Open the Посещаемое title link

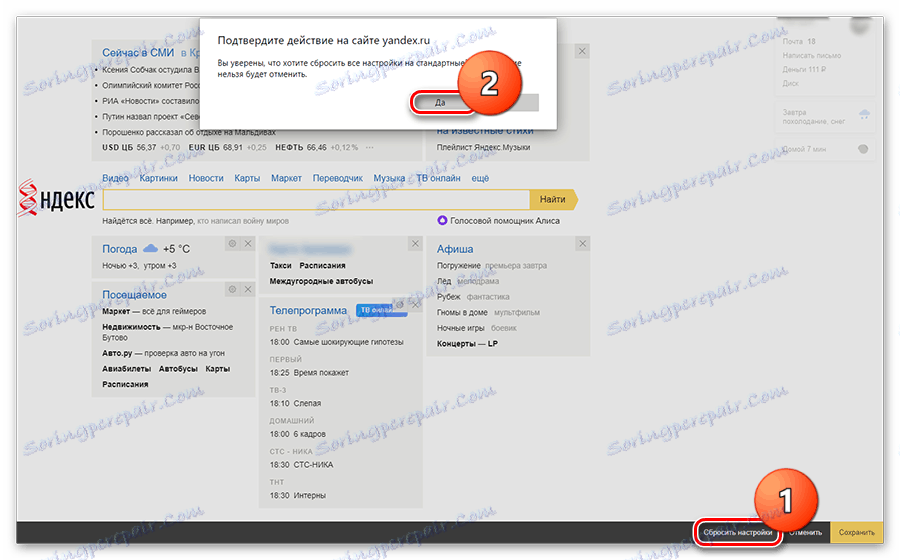(x=134, y=294)
